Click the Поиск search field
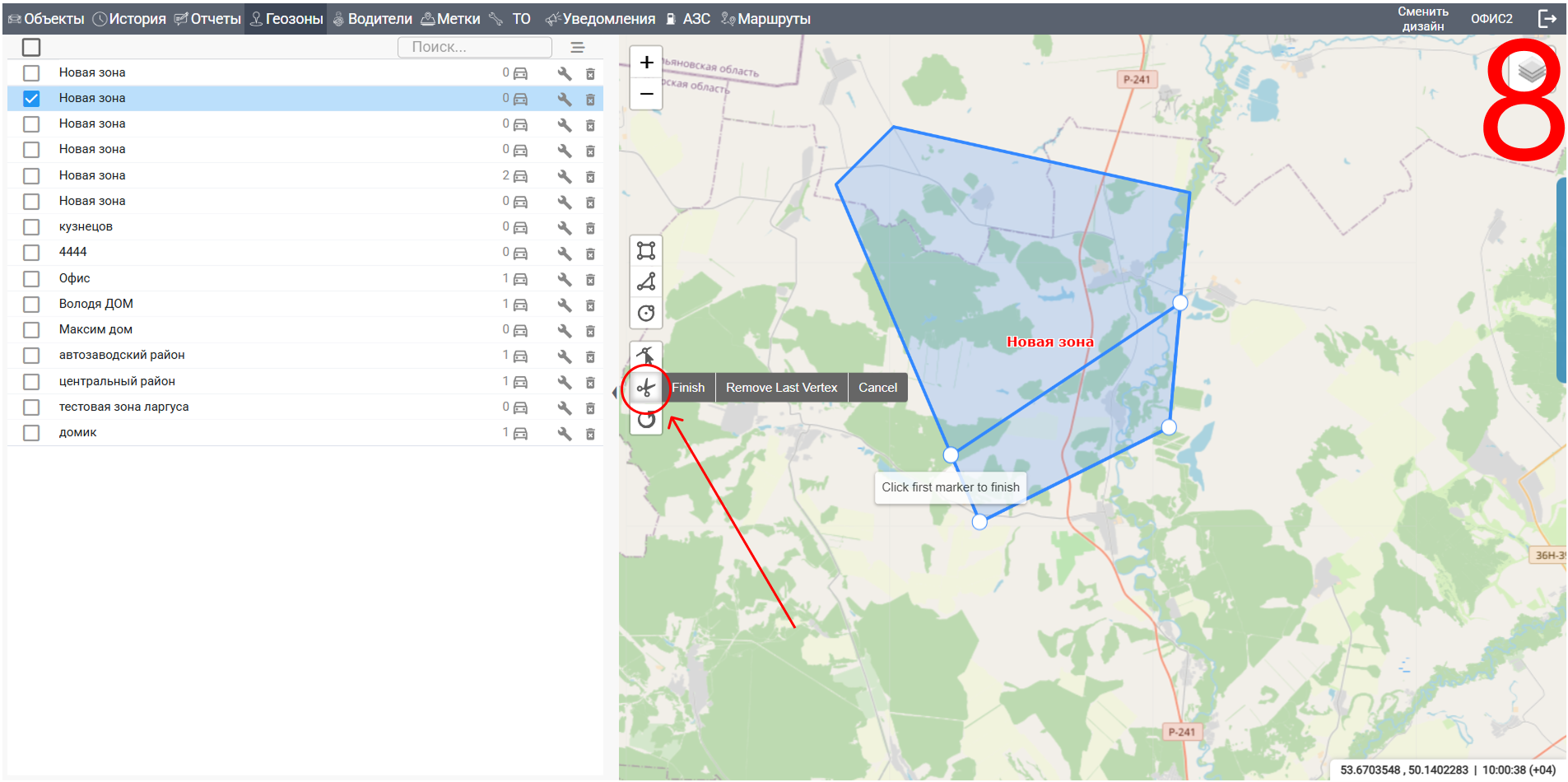This screenshot has width=1568, height=782. [x=474, y=48]
